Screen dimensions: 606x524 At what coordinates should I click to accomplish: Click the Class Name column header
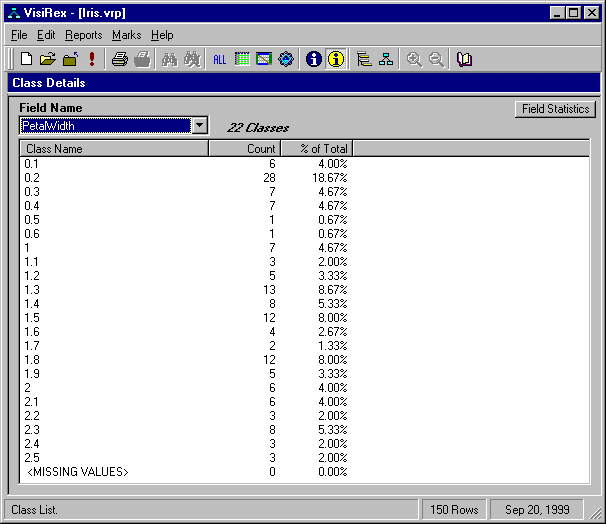tap(114, 149)
